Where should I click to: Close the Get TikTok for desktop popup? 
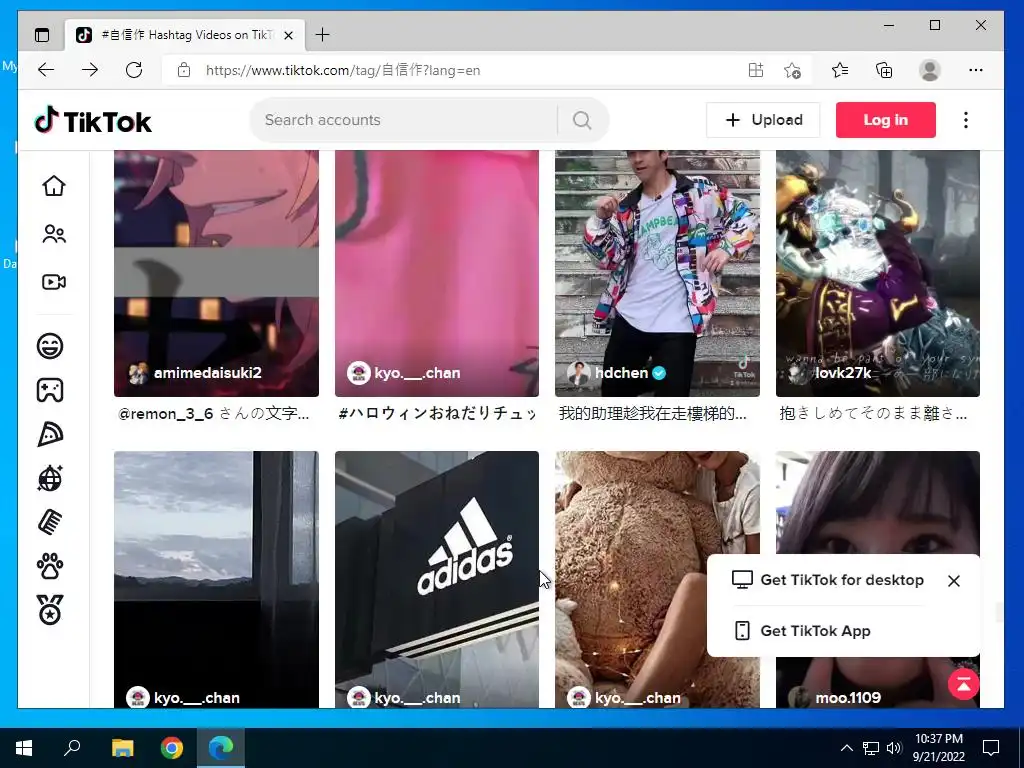point(953,581)
